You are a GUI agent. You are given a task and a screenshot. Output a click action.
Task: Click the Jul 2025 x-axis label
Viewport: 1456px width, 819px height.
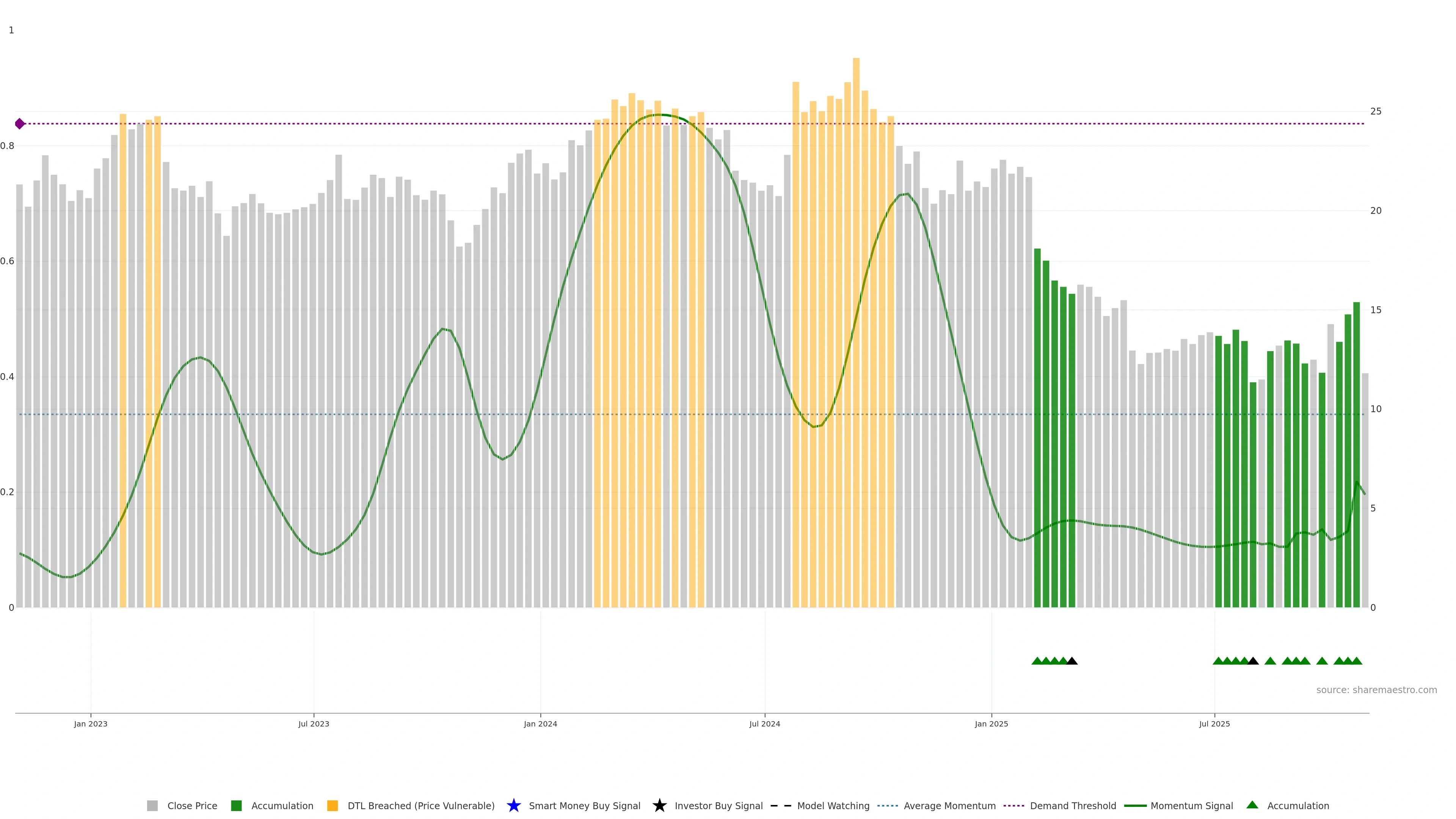coord(1214,724)
